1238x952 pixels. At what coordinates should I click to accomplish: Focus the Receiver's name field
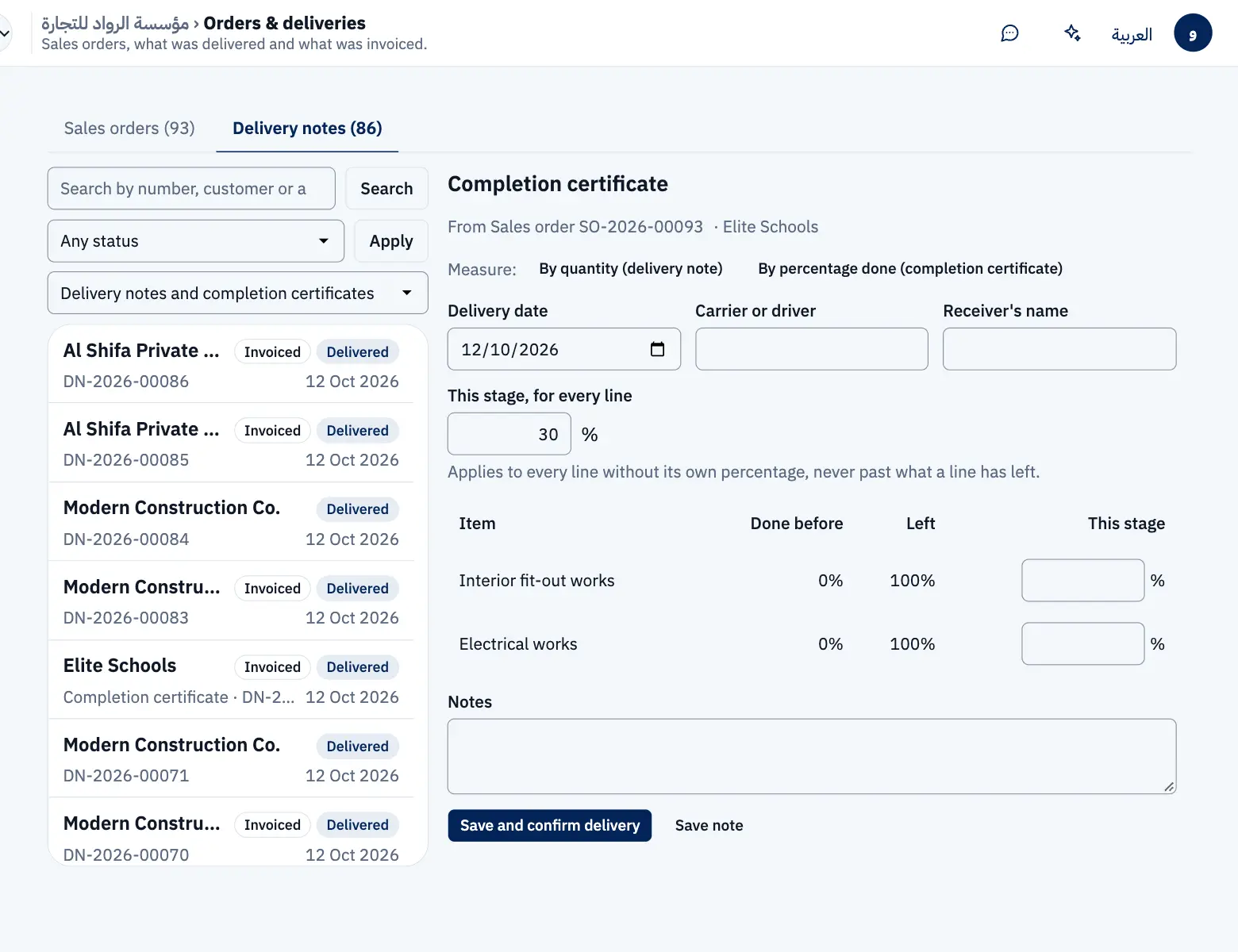1059,349
